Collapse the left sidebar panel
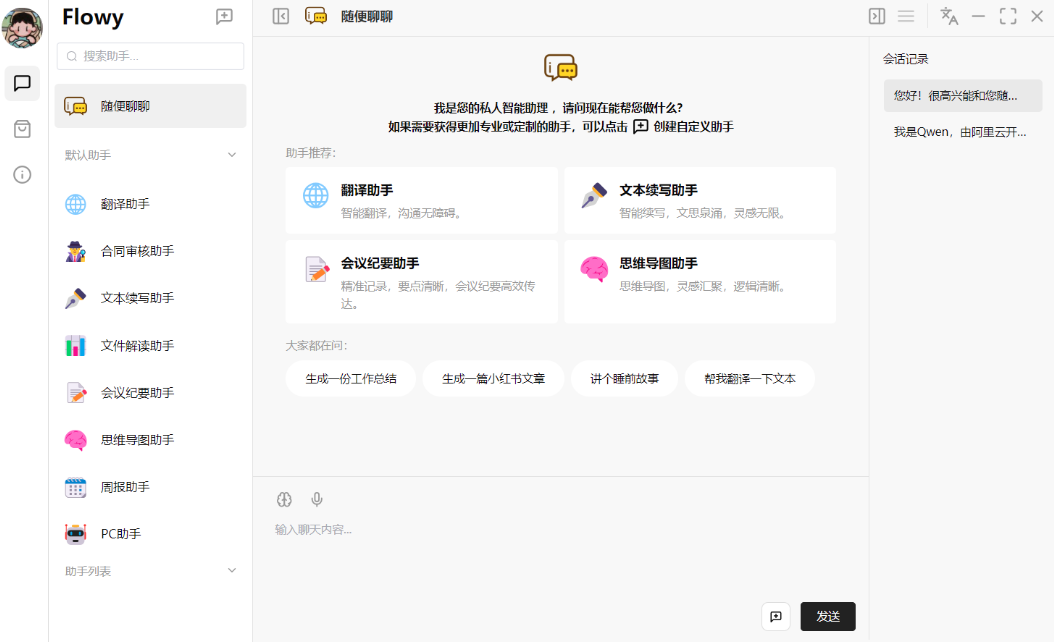The width and height of the screenshot is (1054, 642). 281,16
